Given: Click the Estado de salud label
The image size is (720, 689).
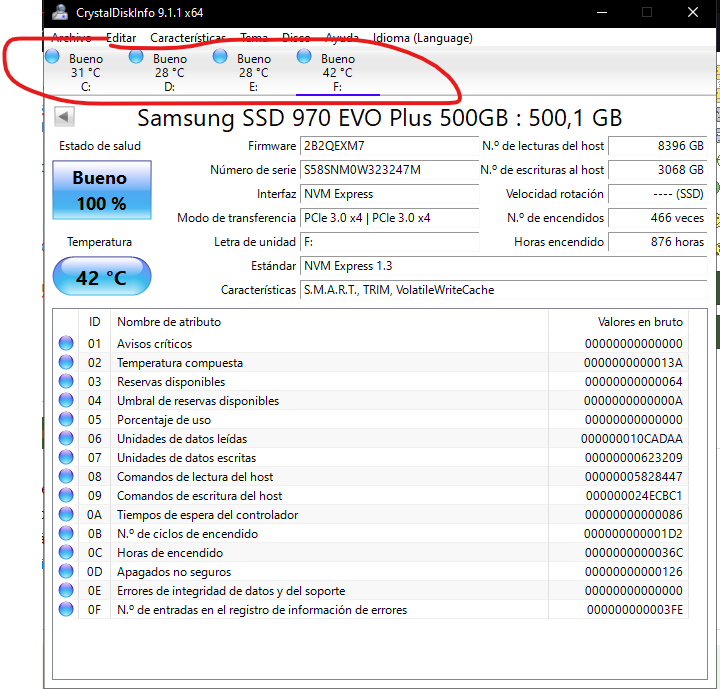Looking at the screenshot, I should pos(100,146).
